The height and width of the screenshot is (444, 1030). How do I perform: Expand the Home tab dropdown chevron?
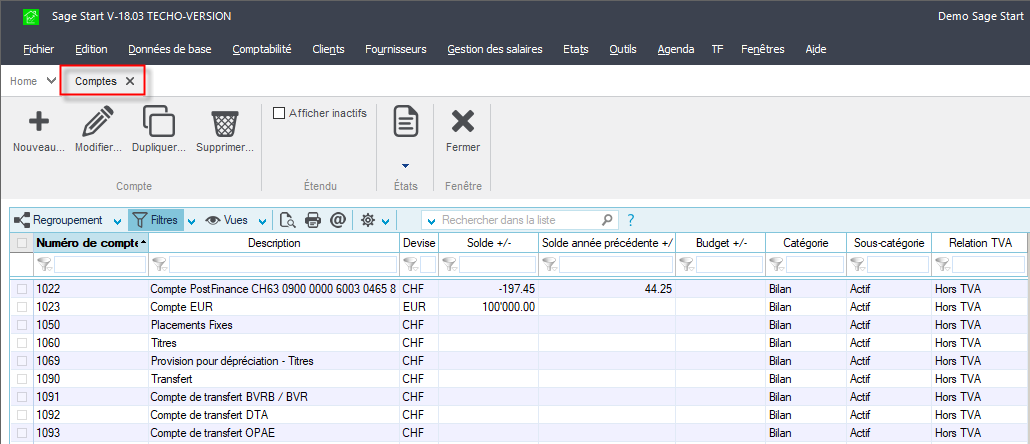[x=51, y=81]
